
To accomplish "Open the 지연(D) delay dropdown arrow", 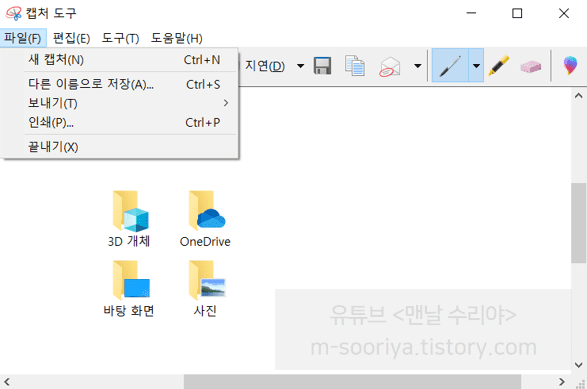I will point(300,66).
